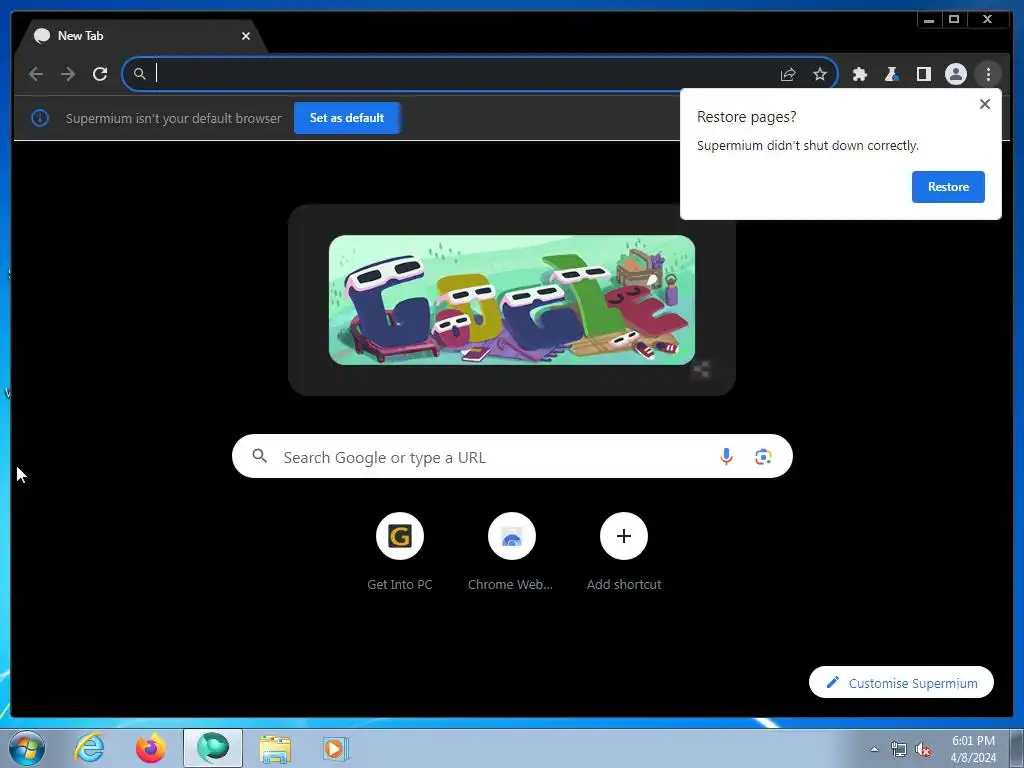
Task: Dismiss the Restore pages popup
Action: [x=985, y=104]
